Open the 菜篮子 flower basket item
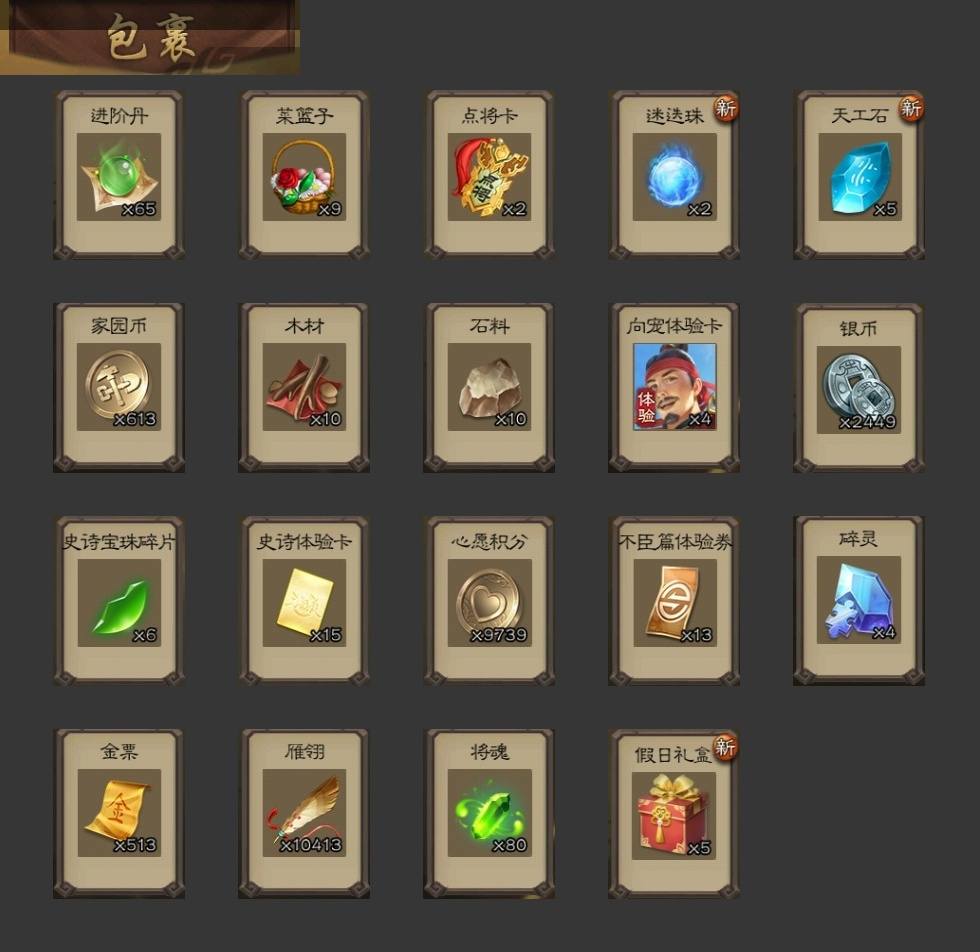The height and width of the screenshot is (952, 980). [x=304, y=176]
